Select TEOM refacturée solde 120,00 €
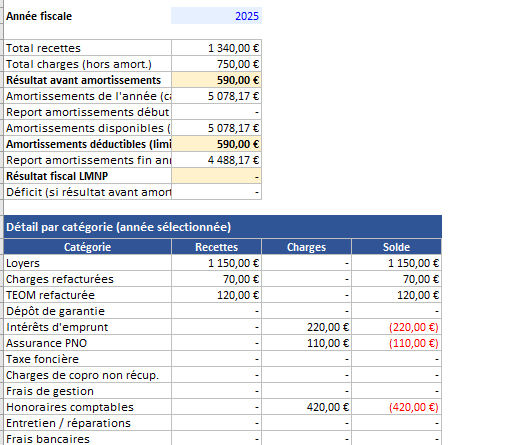This screenshot has height=445, width=523. [x=397, y=295]
